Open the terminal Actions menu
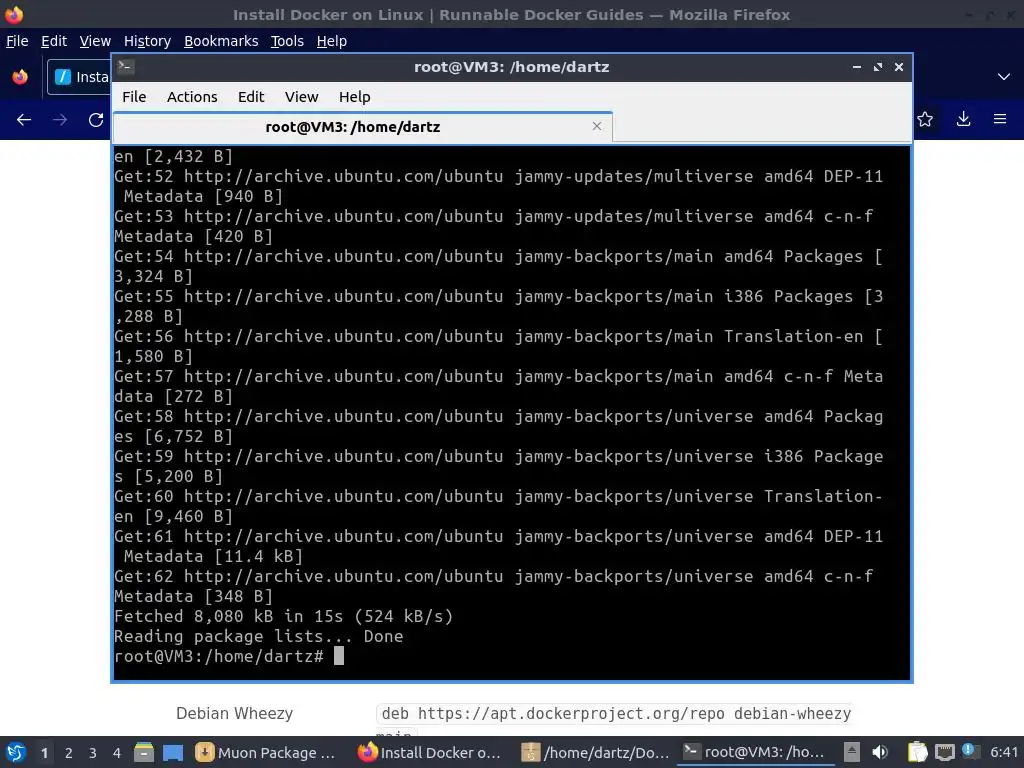The image size is (1024, 768). coord(192,97)
